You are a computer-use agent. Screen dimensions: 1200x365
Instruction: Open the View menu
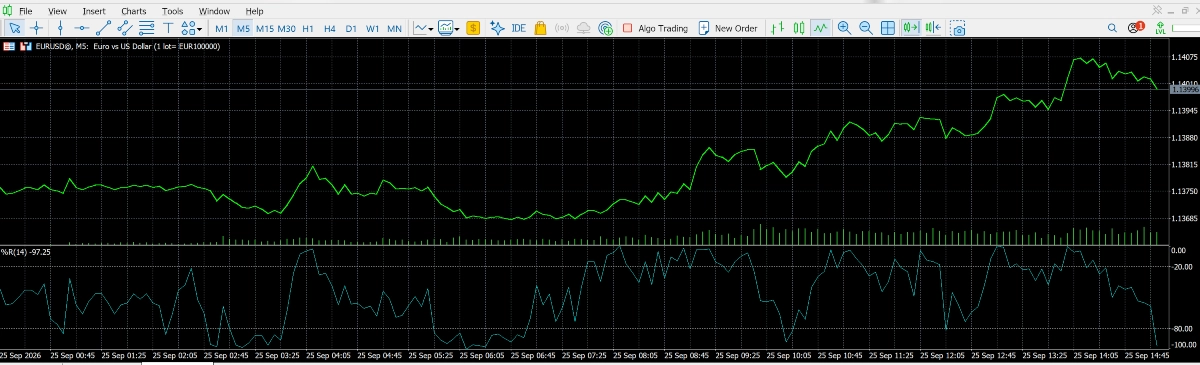pos(58,10)
